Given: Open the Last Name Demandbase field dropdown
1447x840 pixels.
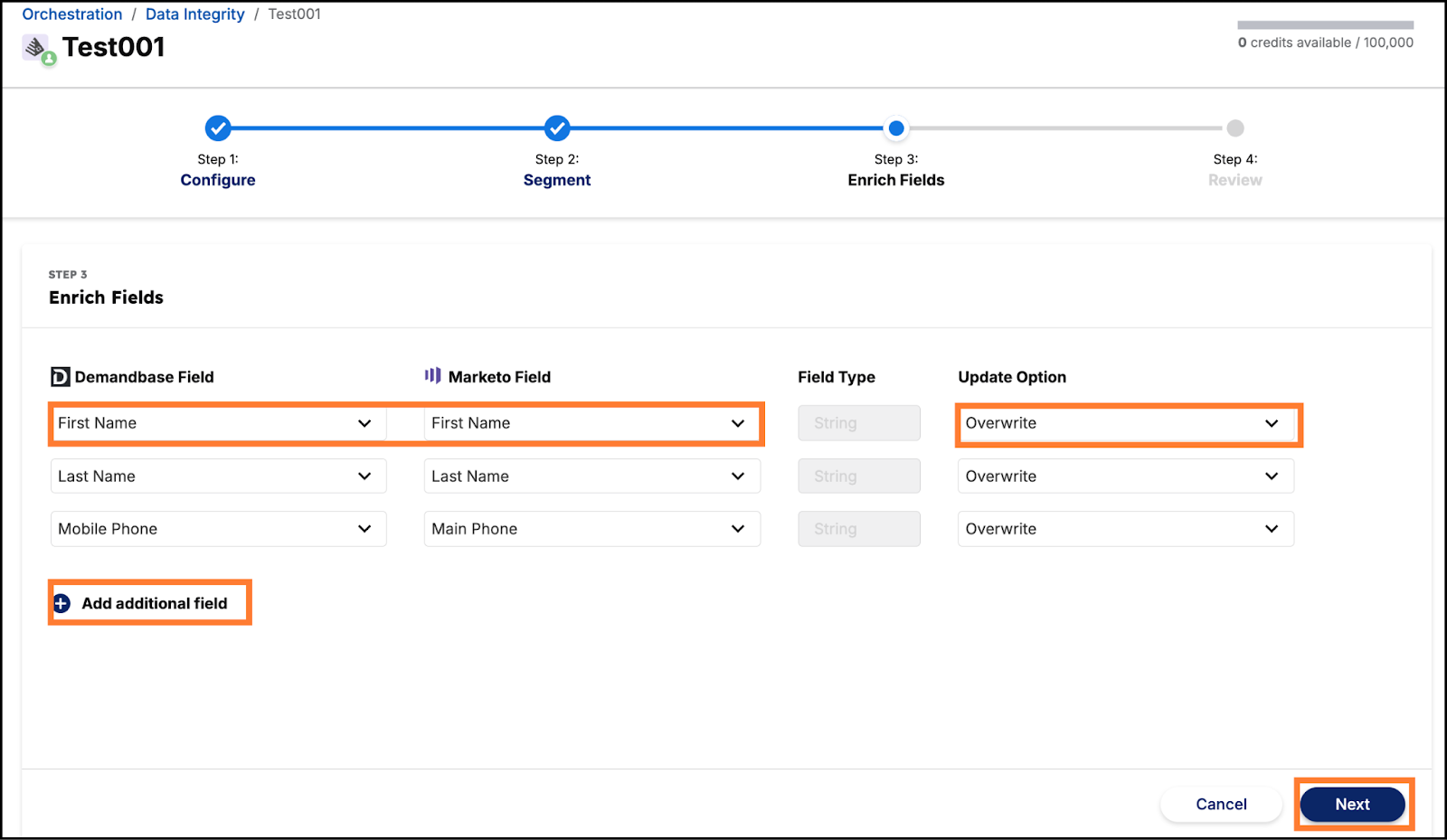Looking at the screenshot, I should (x=219, y=477).
